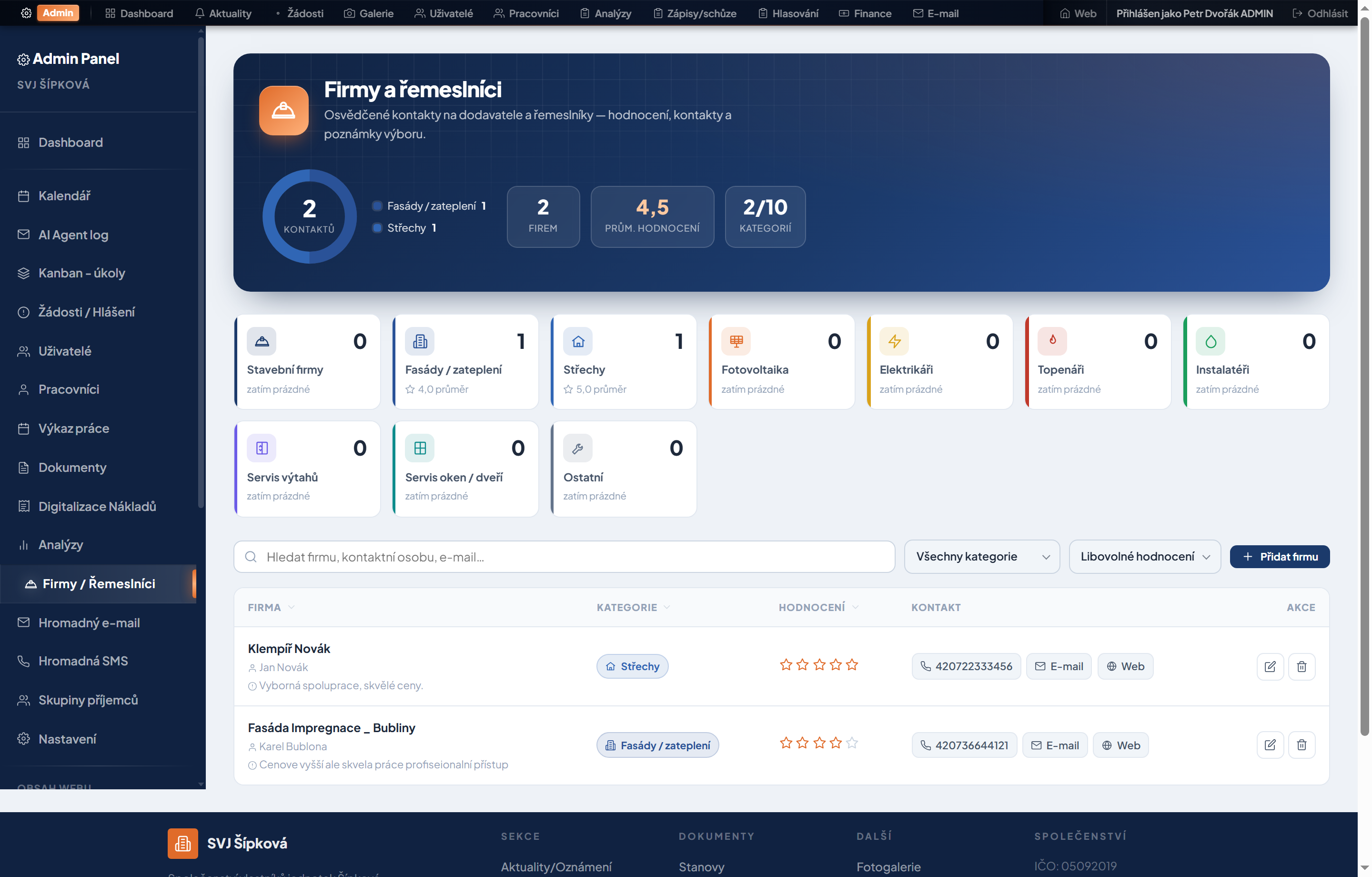Screen dimensions: 1372x877
Task: Edit the Fasáda Impregnace _ Bubliny entry
Action: pyautogui.click(x=1270, y=744)
